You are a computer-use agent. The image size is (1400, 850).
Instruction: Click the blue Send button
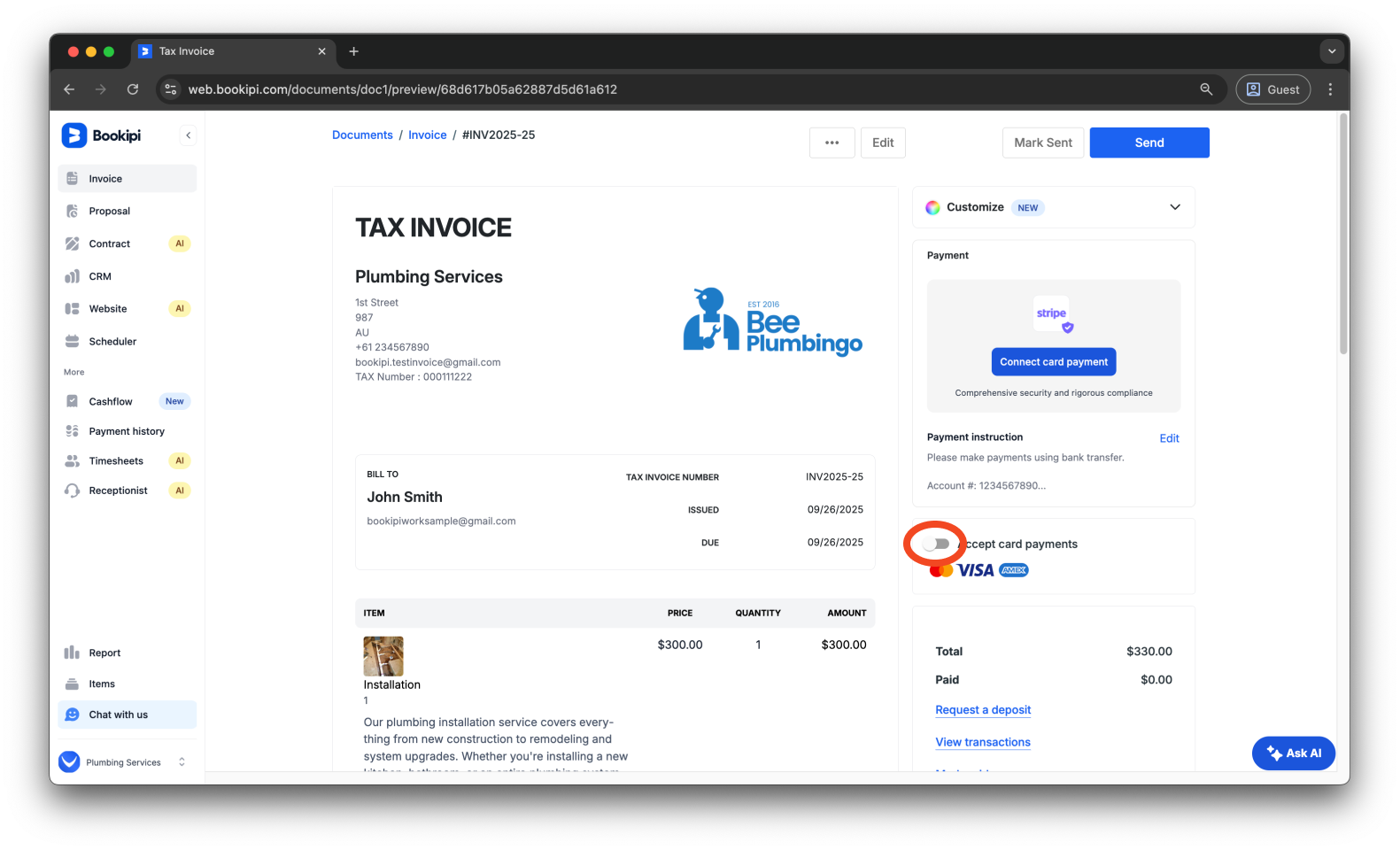(x=1149, y=143)
